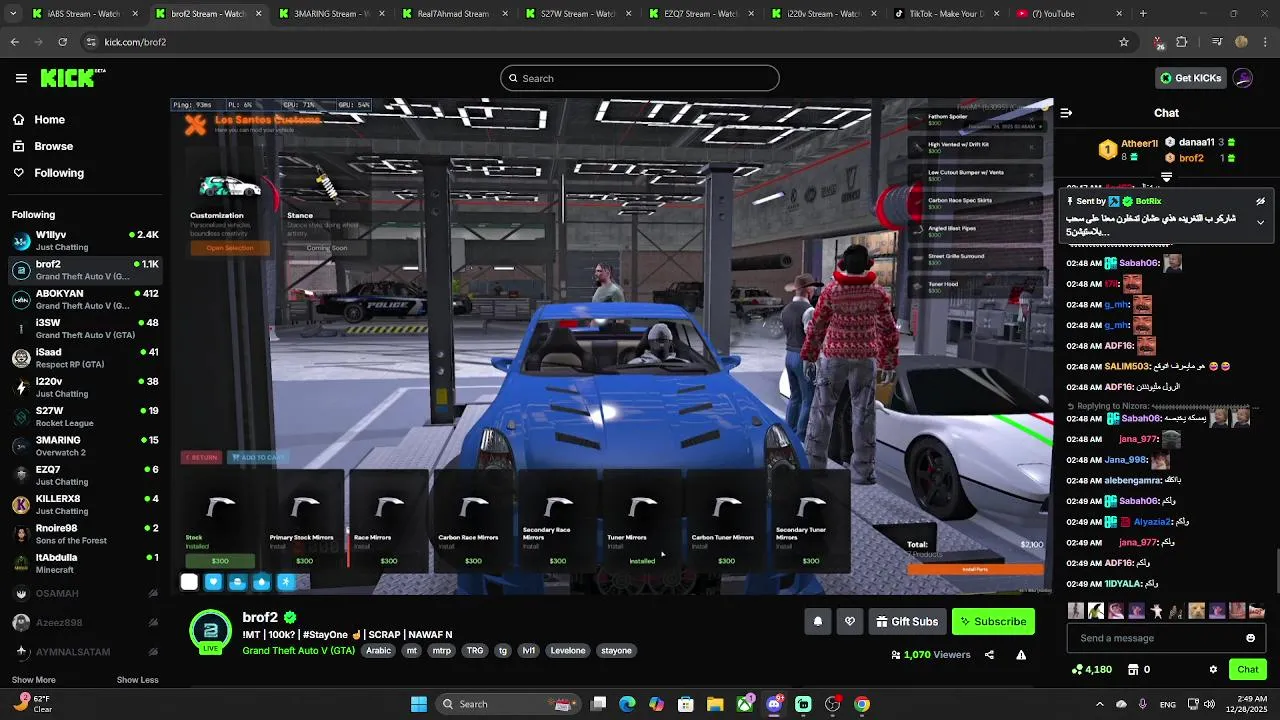Click Show Less in following list
1280x720 pixels.
click(138, 680)
